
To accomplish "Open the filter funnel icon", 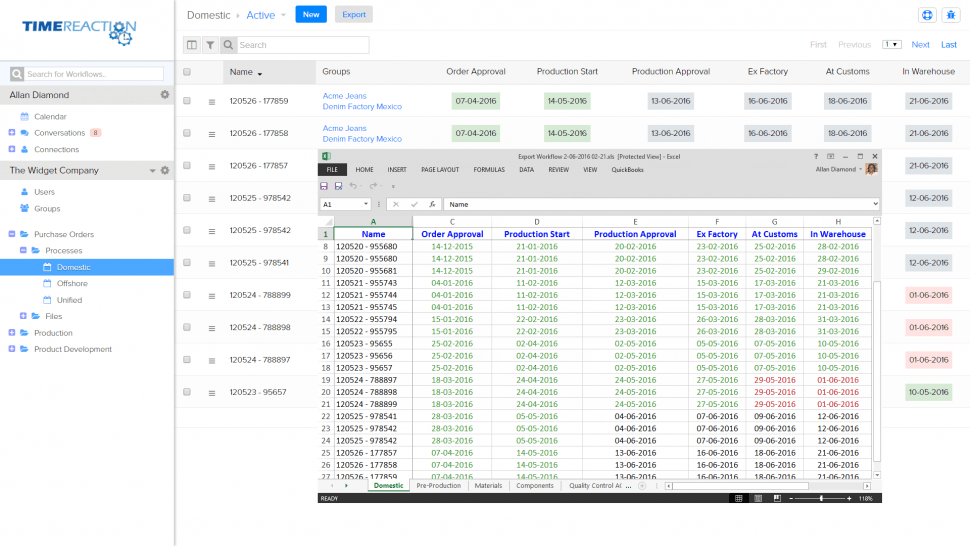I will [210, 45].
